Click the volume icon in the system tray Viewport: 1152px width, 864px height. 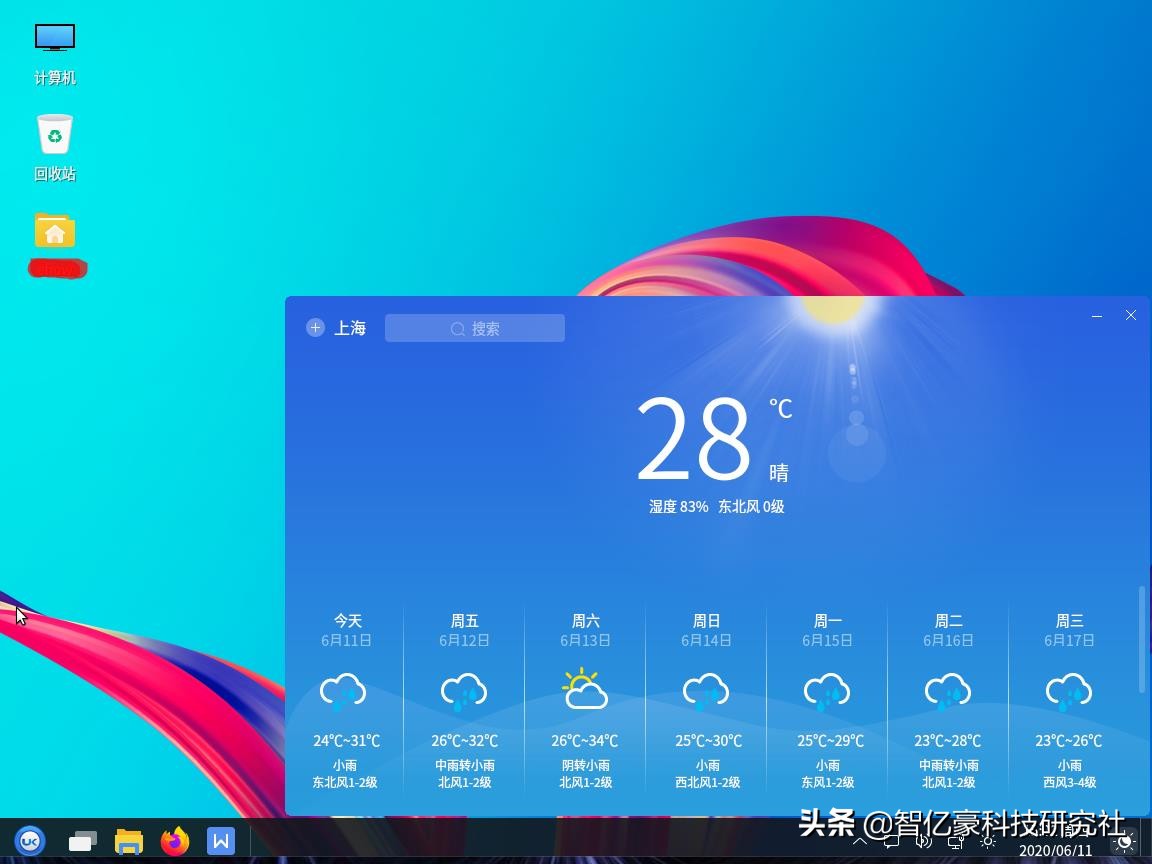pos(922,841)
